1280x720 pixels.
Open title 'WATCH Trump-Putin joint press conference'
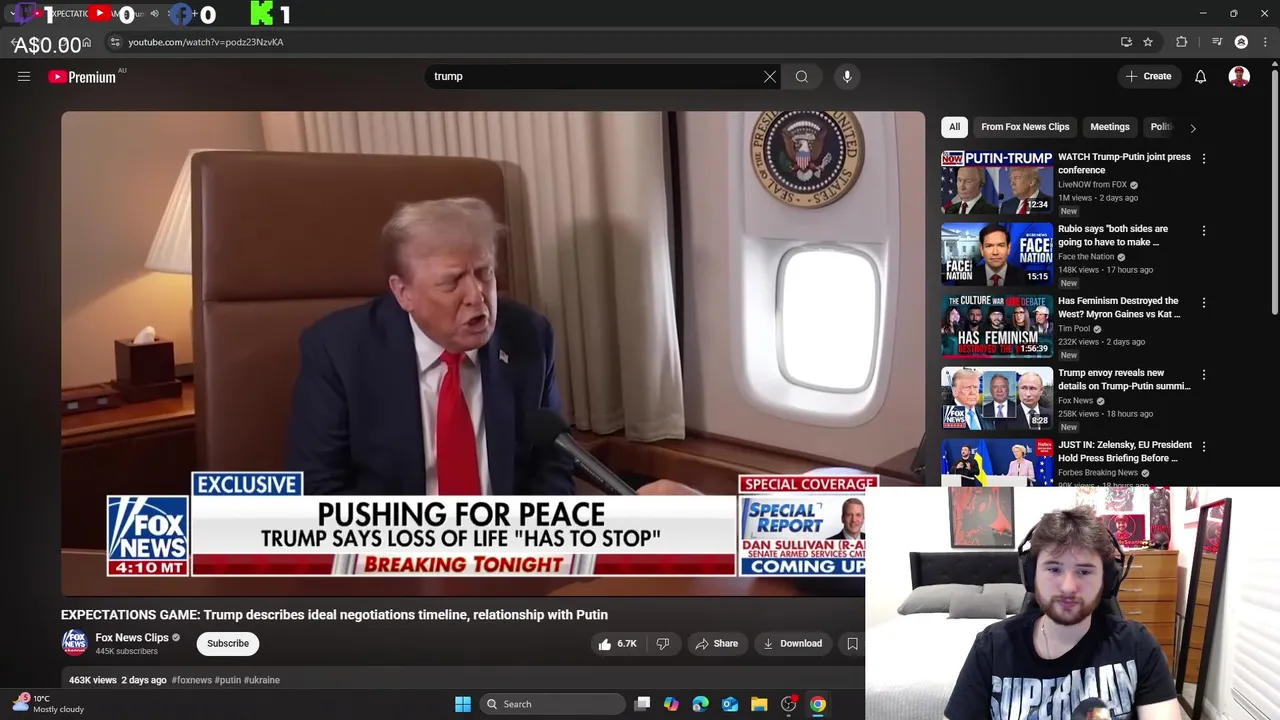[1124, 163]
